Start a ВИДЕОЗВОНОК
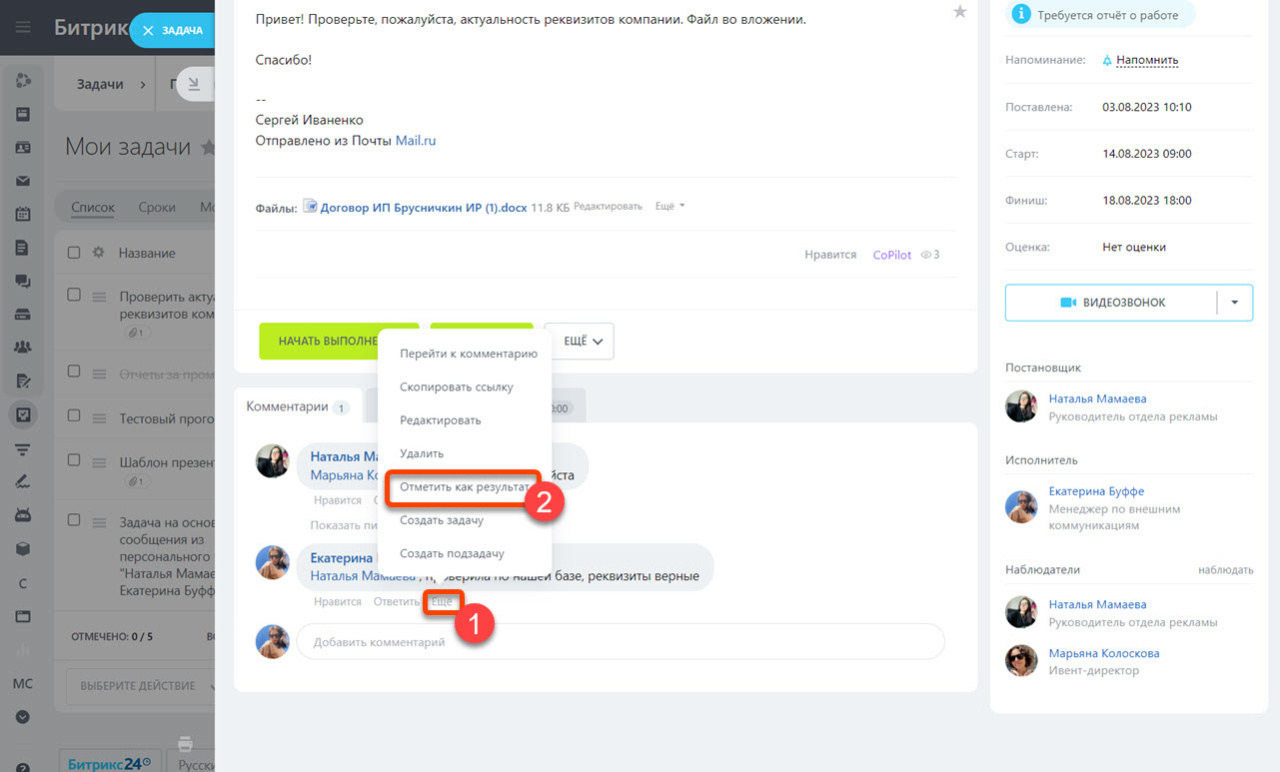The image size is (1280, 772). coord(1112,302)
